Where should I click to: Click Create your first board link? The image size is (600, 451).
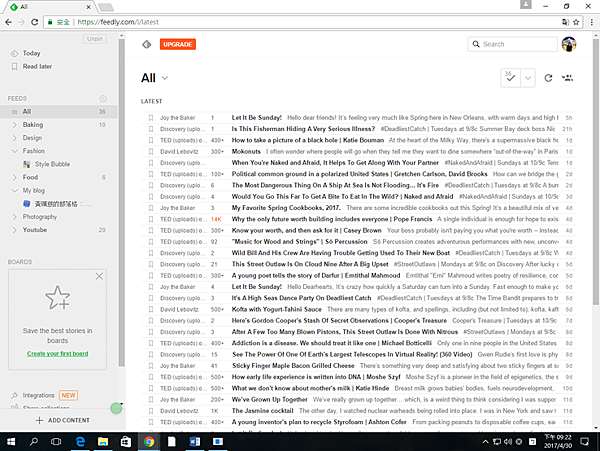pos(57,353)
